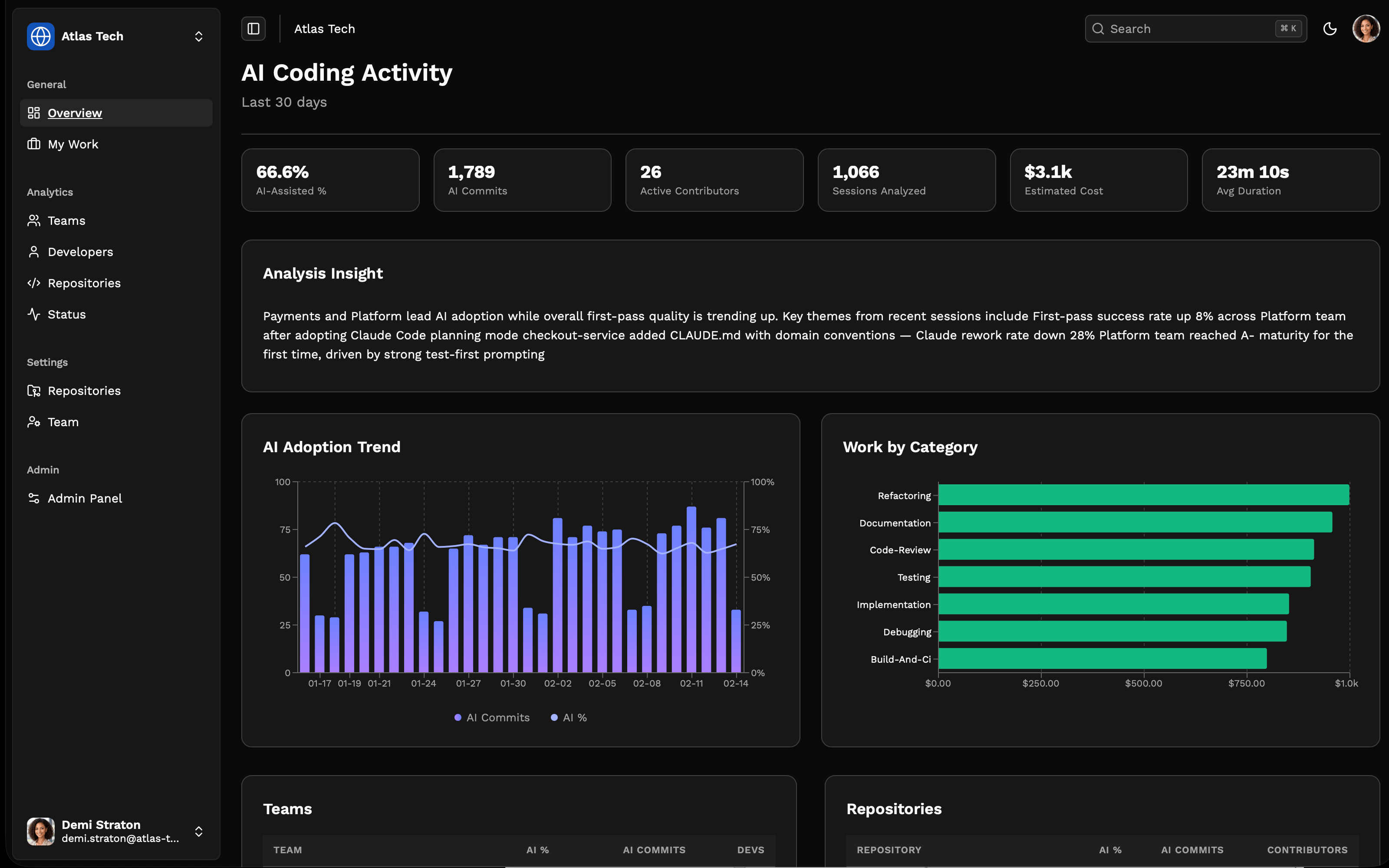
Task: Sort teams table by AI Commits column
Action: pos(654,850)
